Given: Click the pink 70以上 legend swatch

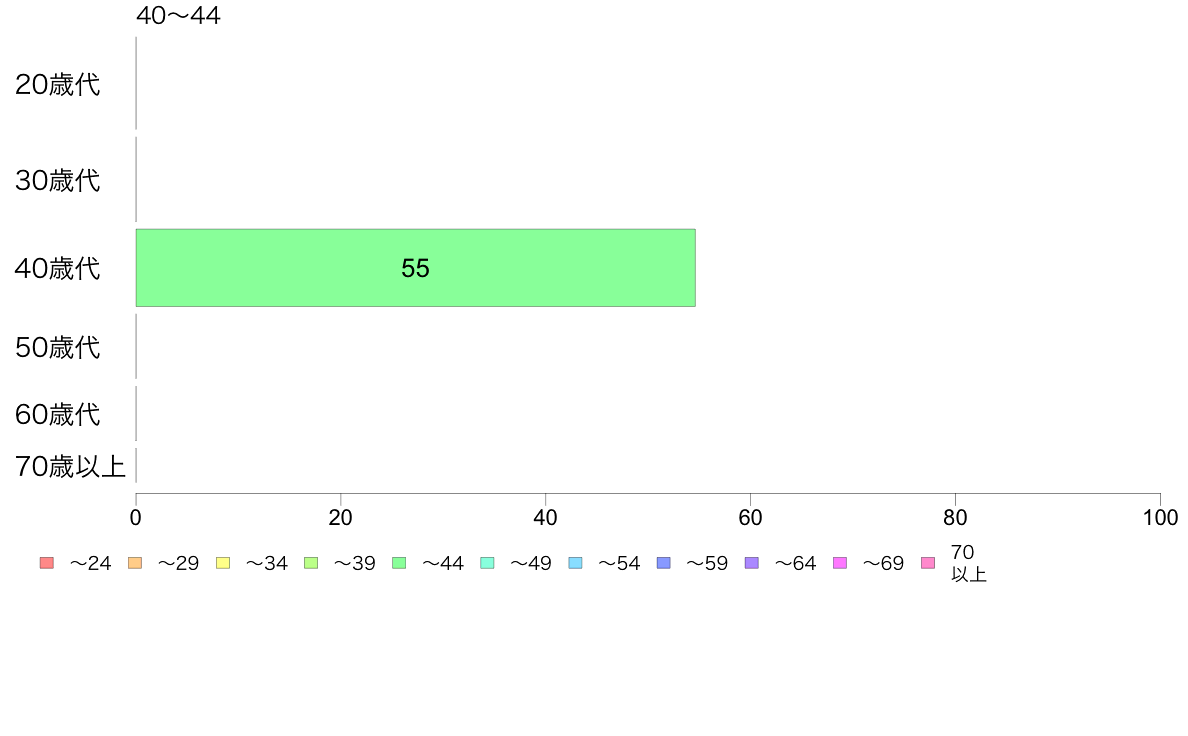Looking at the screenshot, I should click(x=928, y=562).
